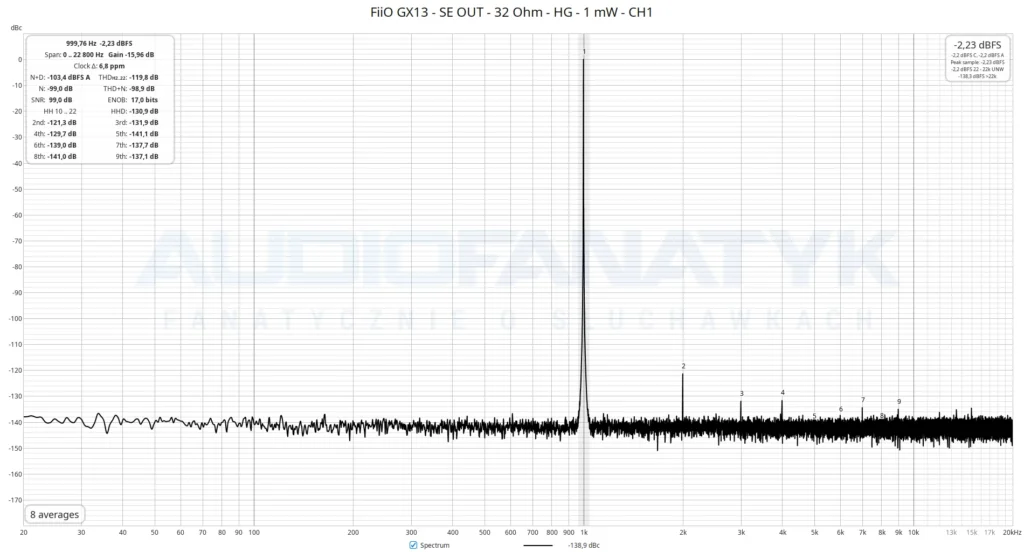Click the "dBc" vertical axis unit label
This screenshot has width=1024, height=552.
click(16, 28)
